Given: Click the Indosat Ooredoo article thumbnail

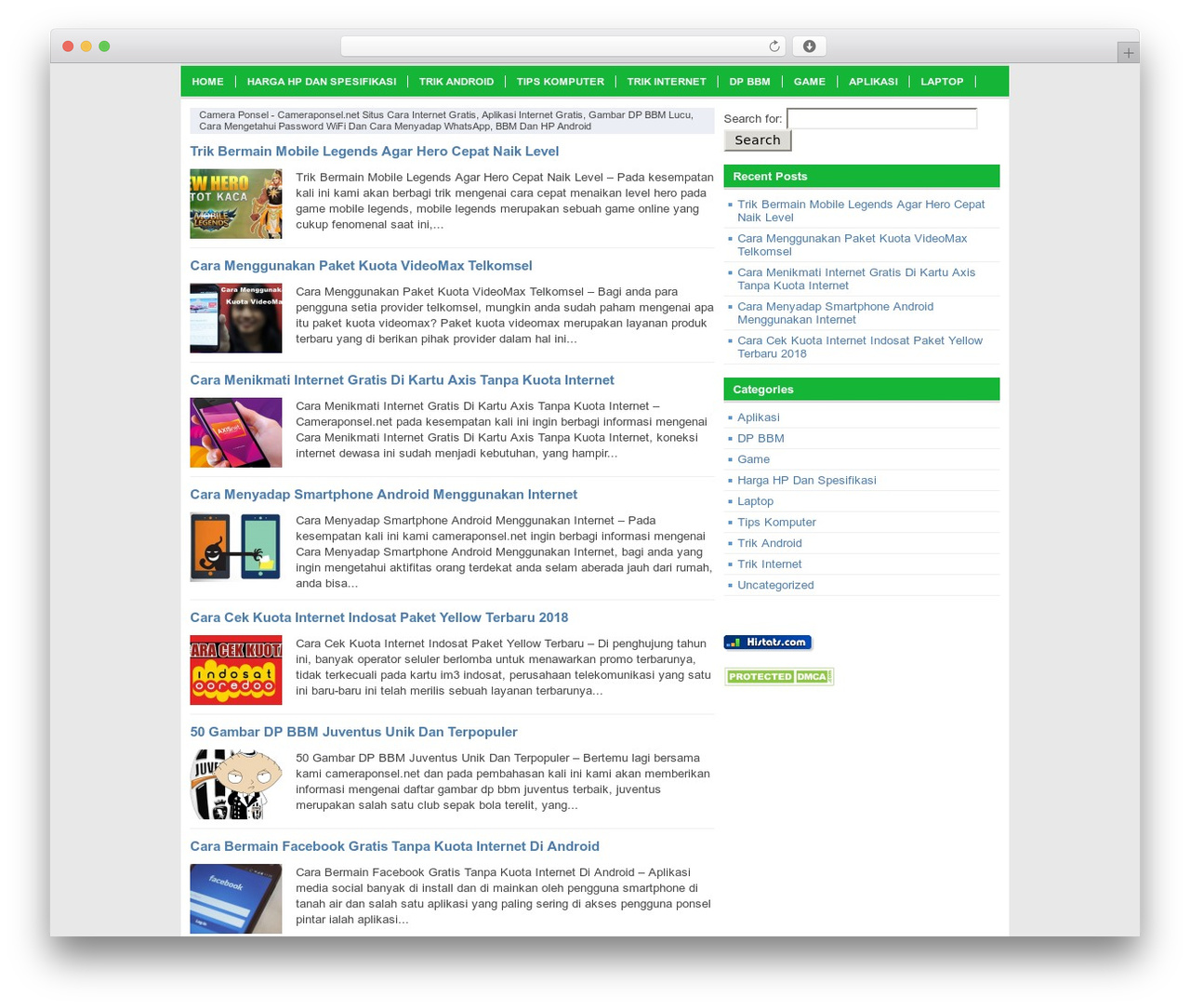Looking at the screenshot, I should (236, 670).
